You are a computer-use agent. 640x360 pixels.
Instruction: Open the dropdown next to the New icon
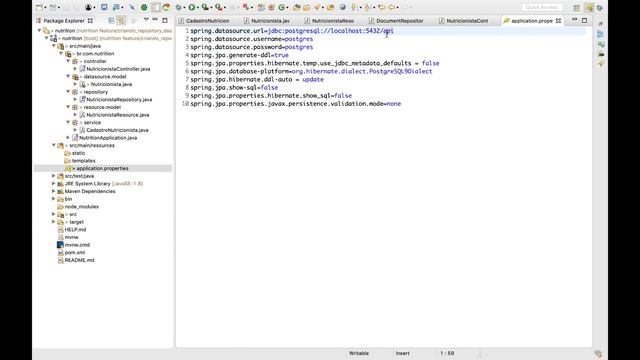(x=45, y=8)
